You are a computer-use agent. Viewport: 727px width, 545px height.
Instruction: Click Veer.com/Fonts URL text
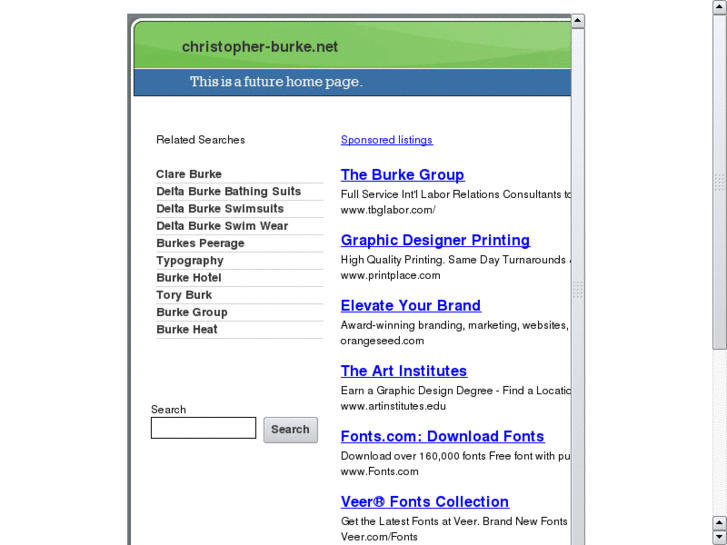(x=379, y=537)
